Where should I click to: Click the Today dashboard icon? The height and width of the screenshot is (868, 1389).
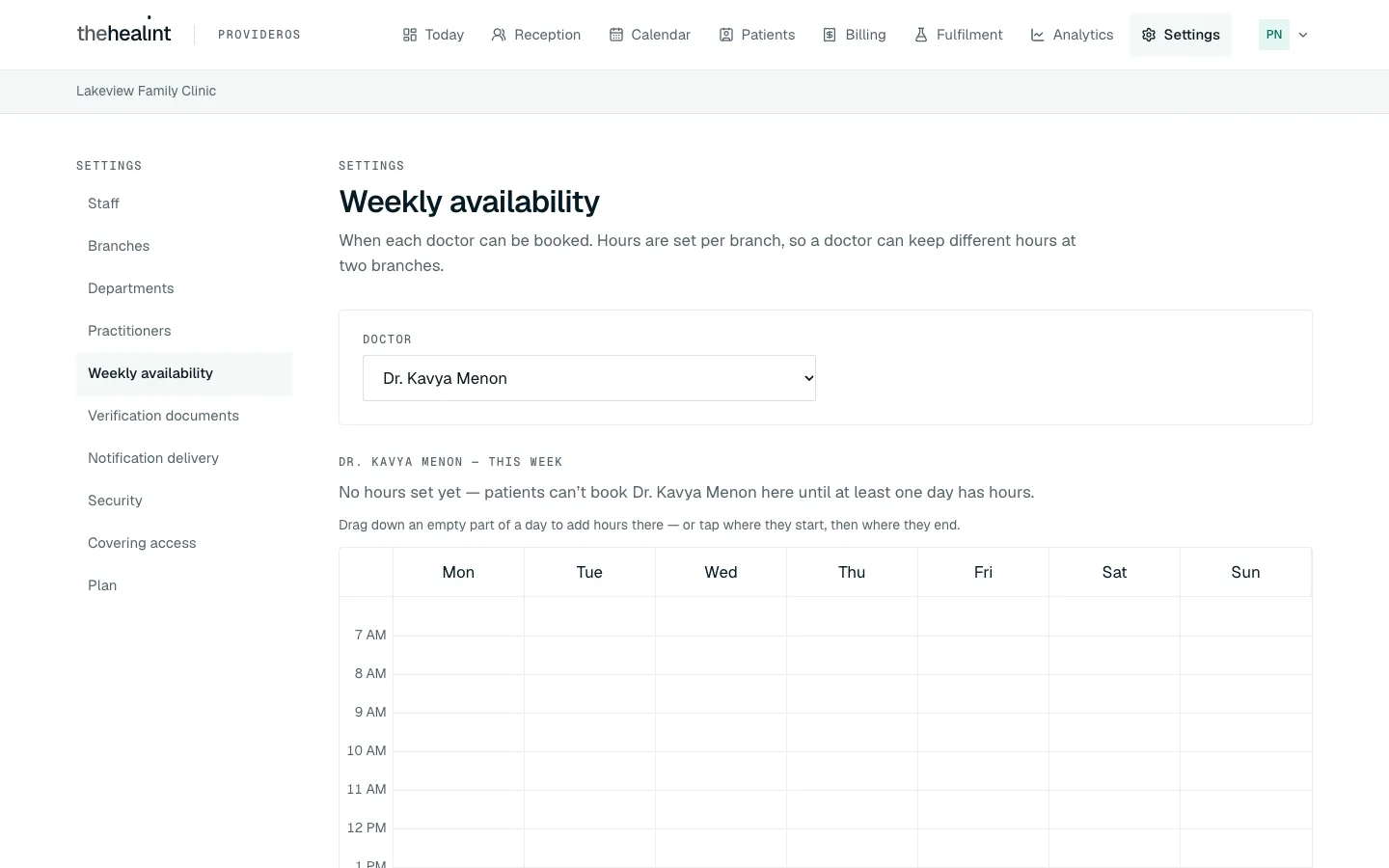410,35
